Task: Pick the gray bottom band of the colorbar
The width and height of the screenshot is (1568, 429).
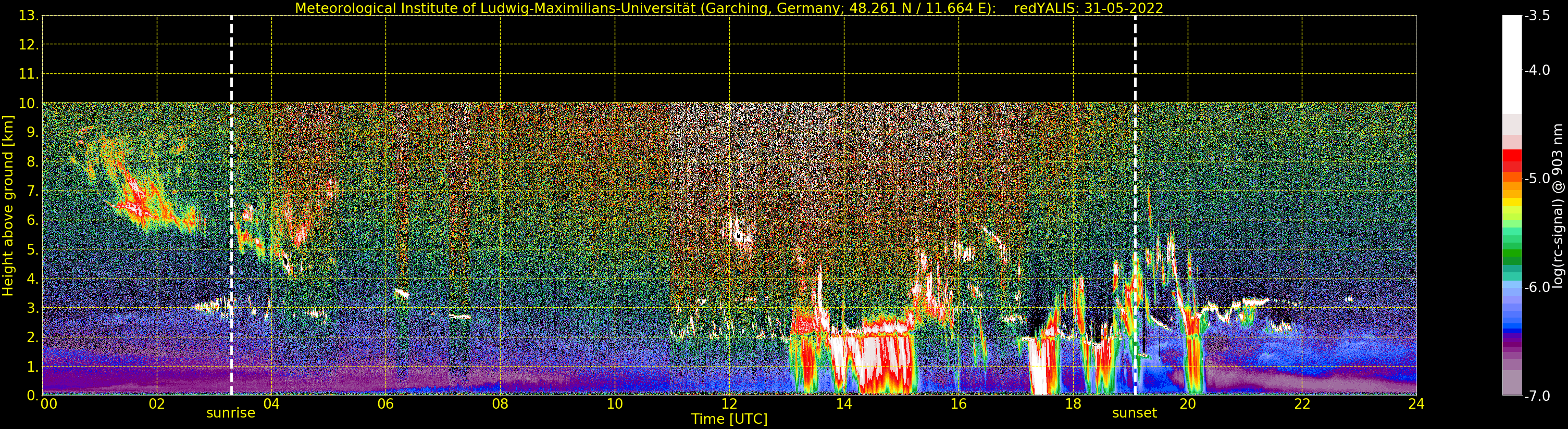Action: click(x=1512, y=383)
